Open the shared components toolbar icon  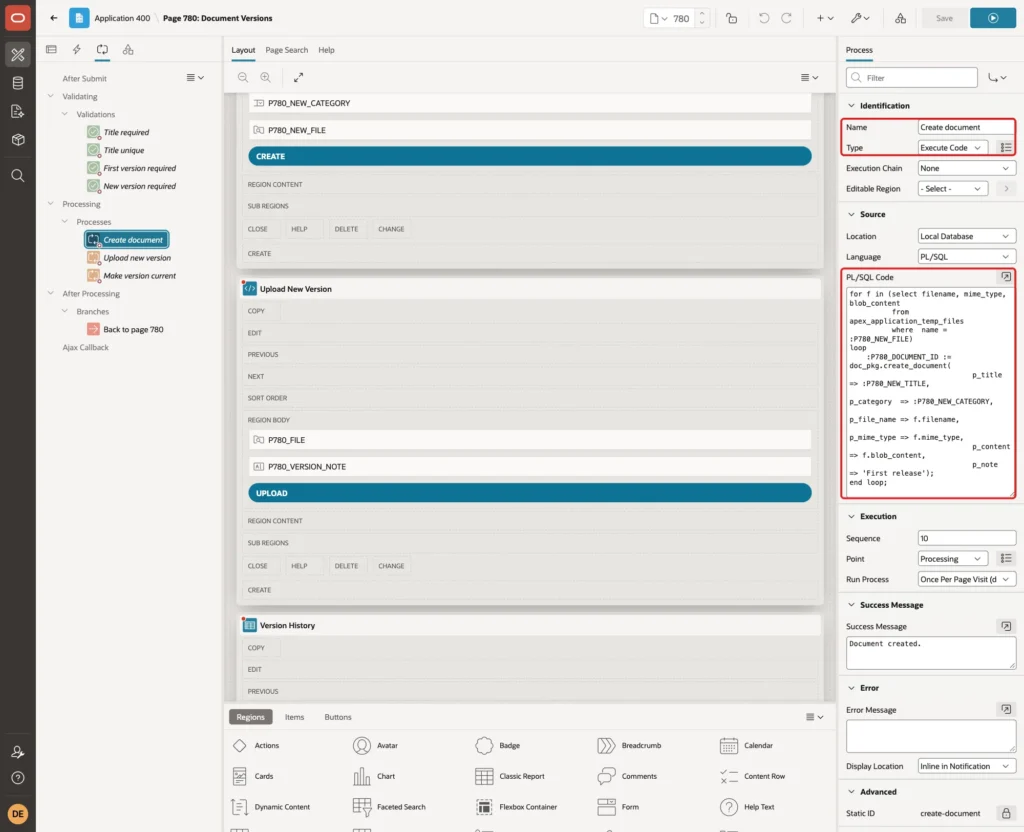point(901,18)
